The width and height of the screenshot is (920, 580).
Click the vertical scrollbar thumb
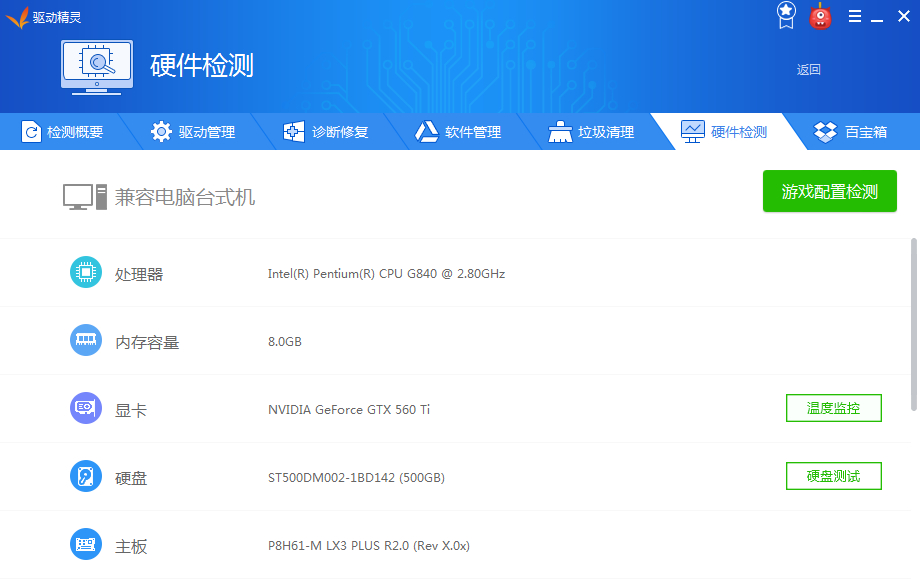pos(914,325)
